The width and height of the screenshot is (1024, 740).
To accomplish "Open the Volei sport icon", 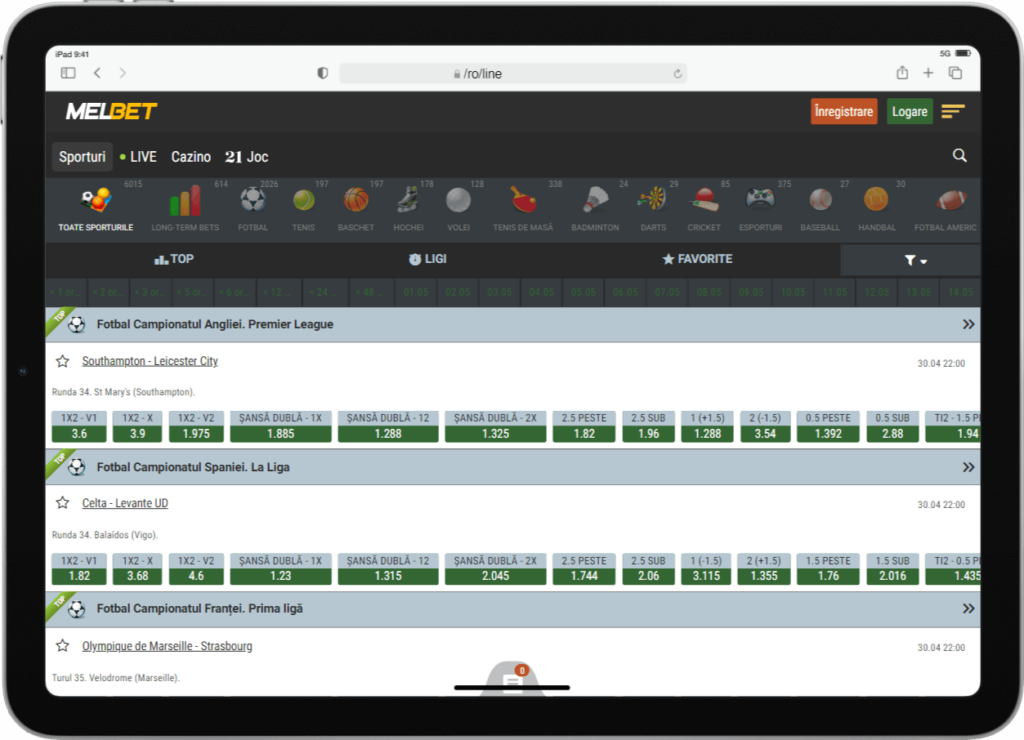I will pyautogui.click(x=458, y=200).
